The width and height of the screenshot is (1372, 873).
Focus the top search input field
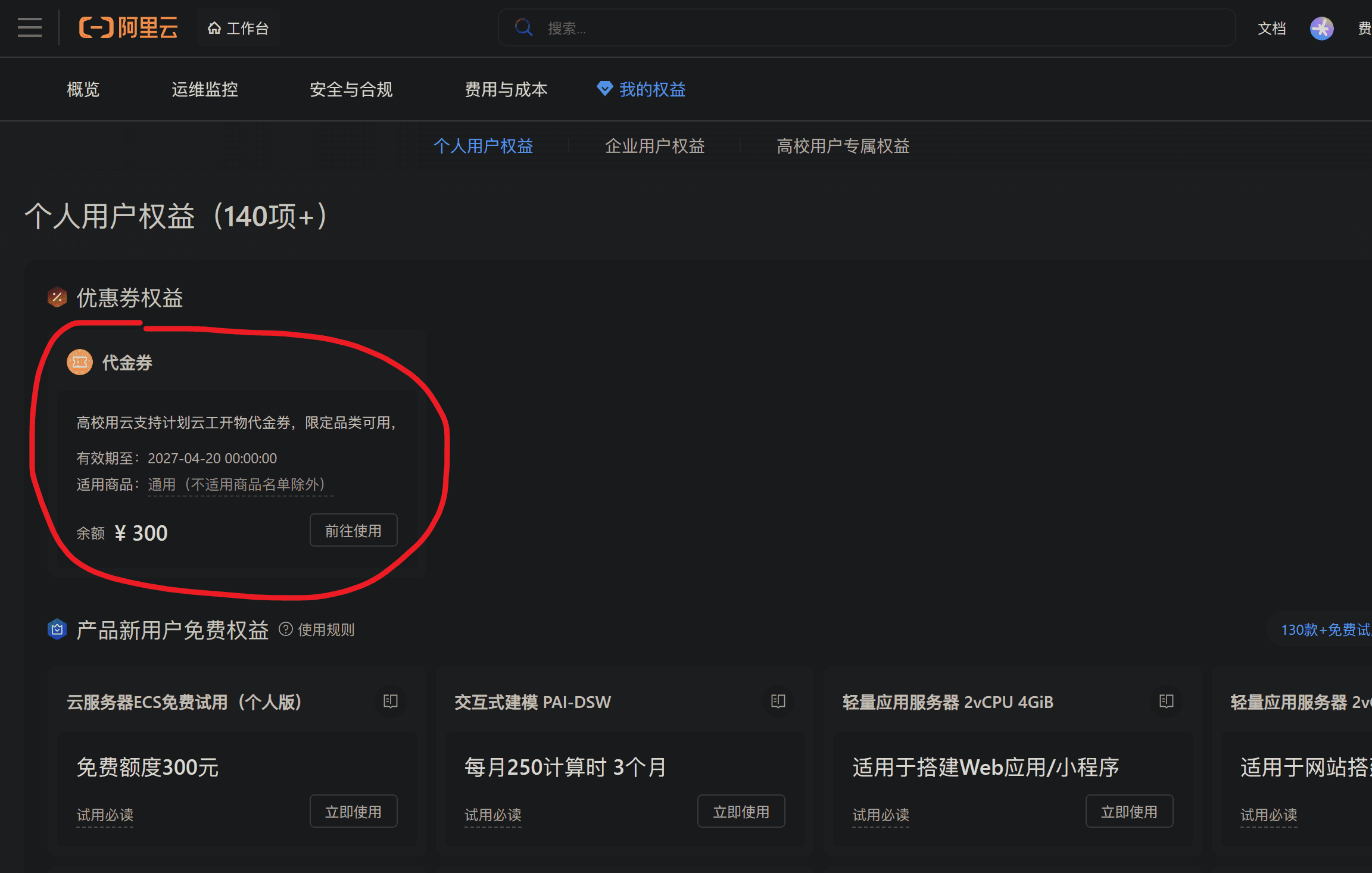coord(866,27)
